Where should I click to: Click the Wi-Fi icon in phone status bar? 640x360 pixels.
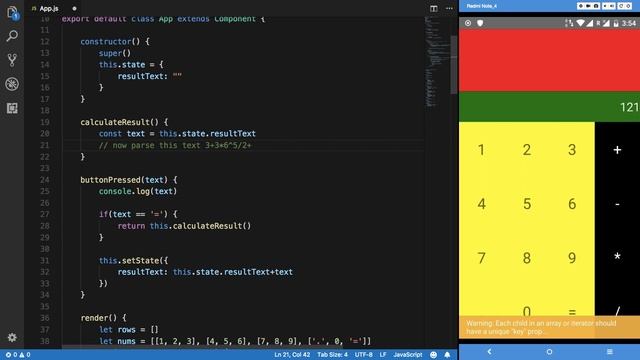point(580,23)
